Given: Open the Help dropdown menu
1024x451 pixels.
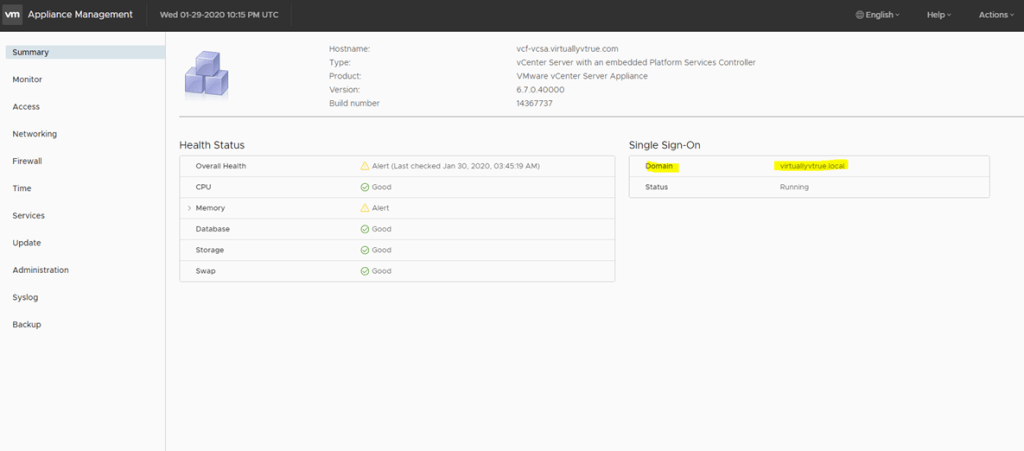Looking at the screenshot, I should point(938,15).
